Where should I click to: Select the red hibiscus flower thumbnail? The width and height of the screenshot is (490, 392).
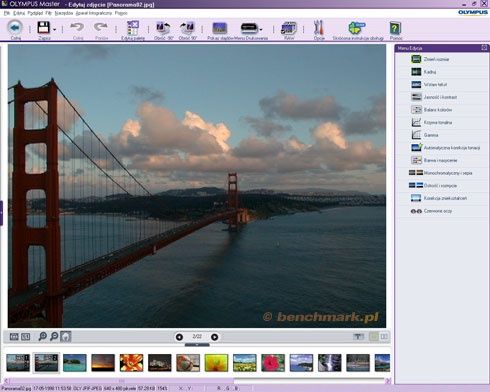click(x=273, y=363)
